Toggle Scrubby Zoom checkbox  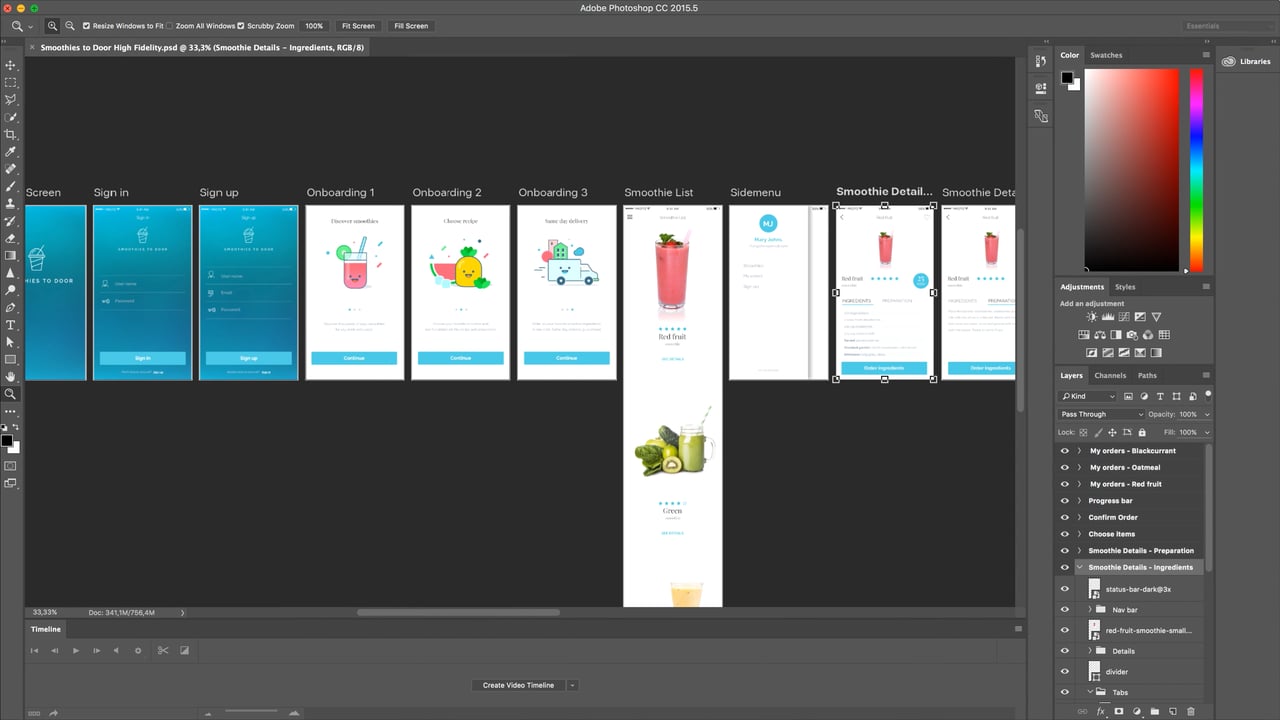(241, 26)
